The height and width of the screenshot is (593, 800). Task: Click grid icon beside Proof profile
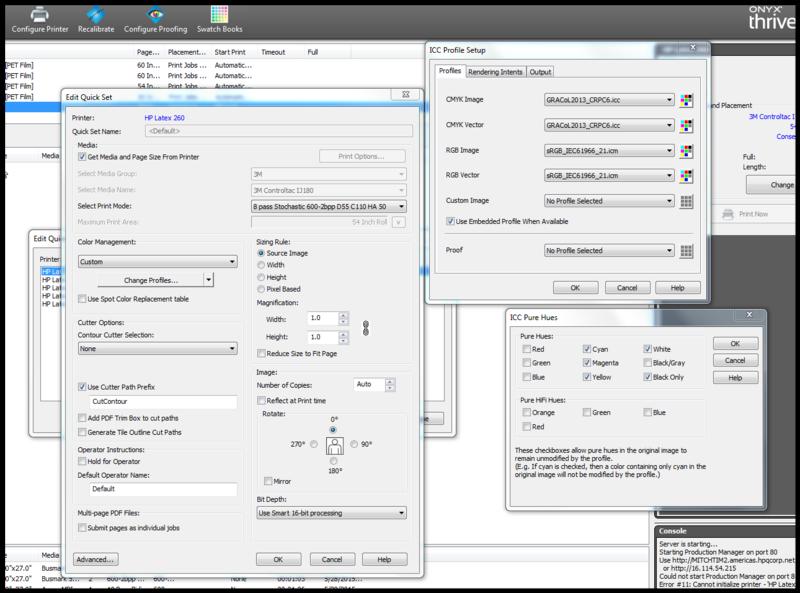(686, 251)
